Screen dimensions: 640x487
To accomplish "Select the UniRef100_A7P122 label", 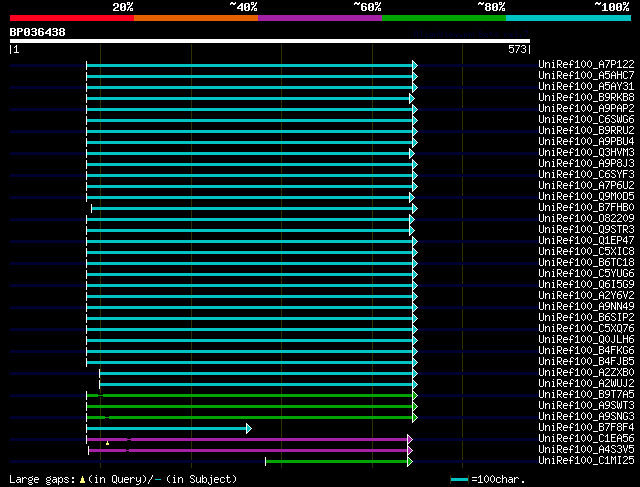I will (x=587, y=64).
